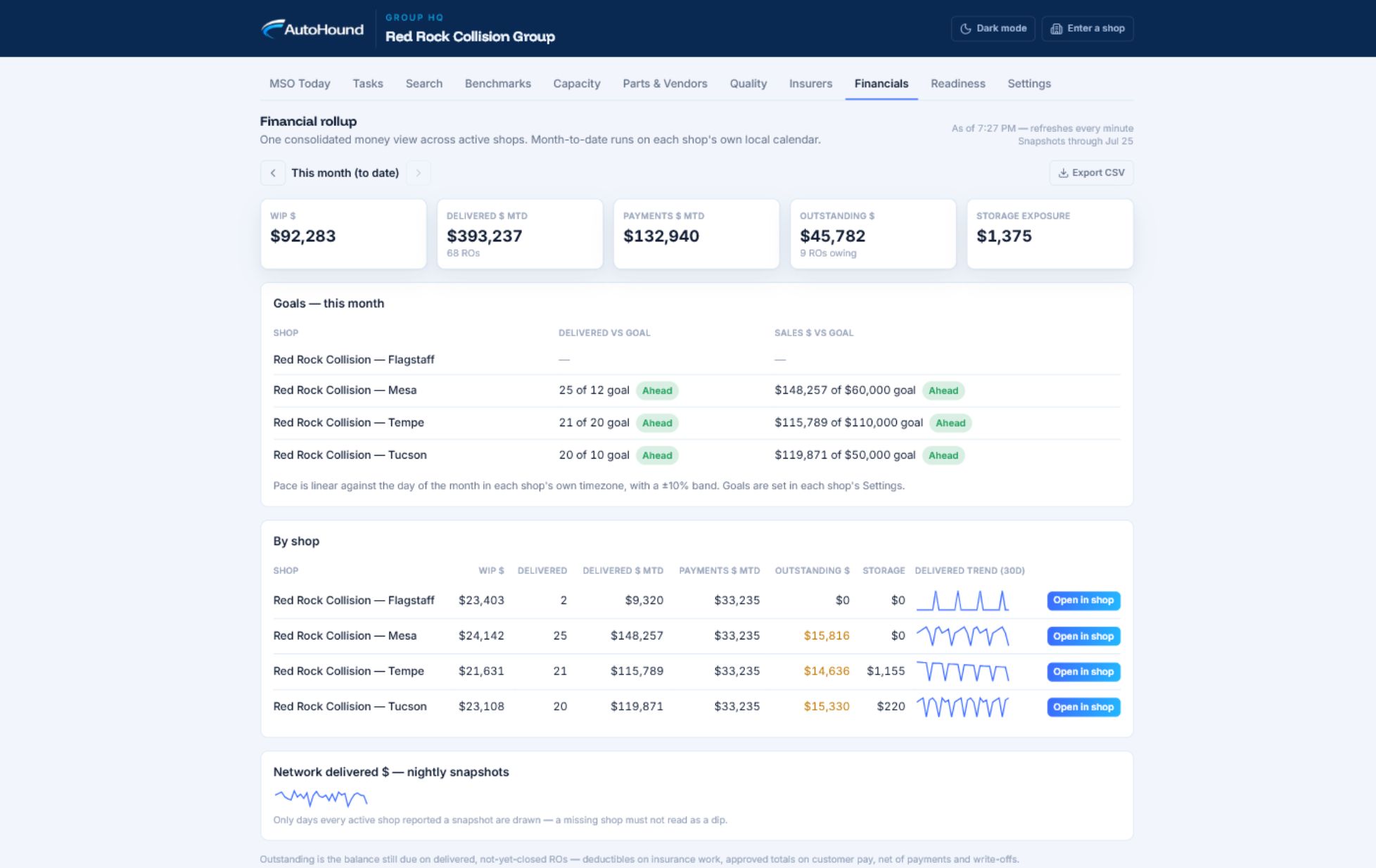The width and height of the screenshot is (1376, 868).
Task: Open the MSO Today tab
Action: 300,84
